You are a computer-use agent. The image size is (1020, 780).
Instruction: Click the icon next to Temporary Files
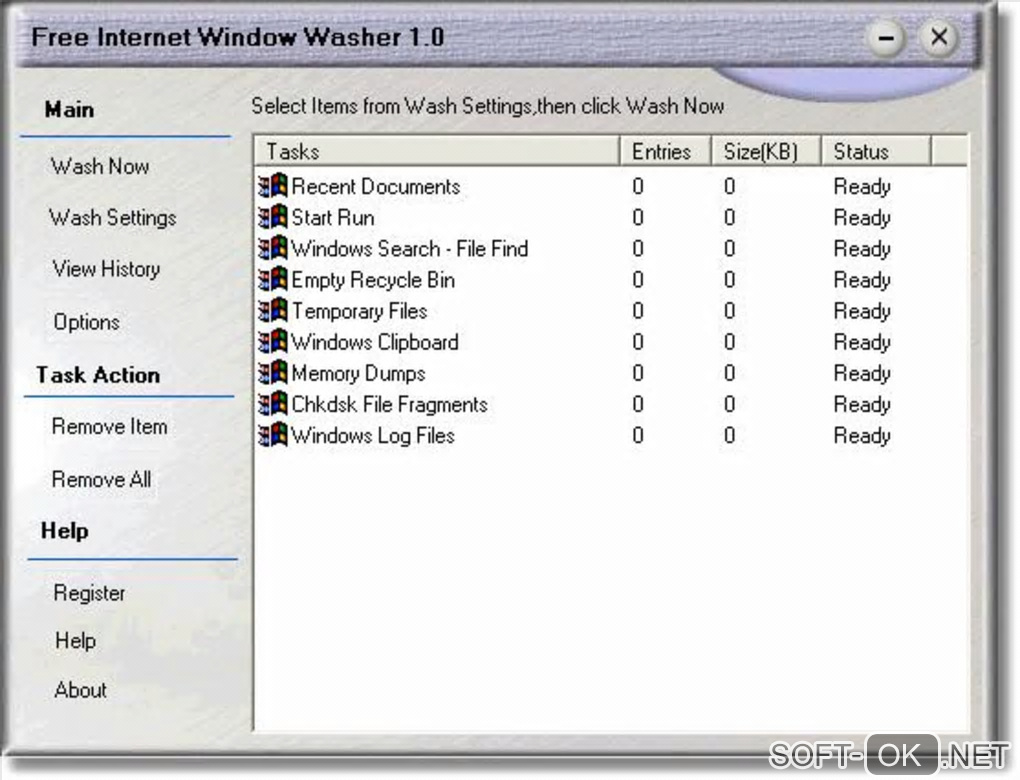tap(273, 311)
